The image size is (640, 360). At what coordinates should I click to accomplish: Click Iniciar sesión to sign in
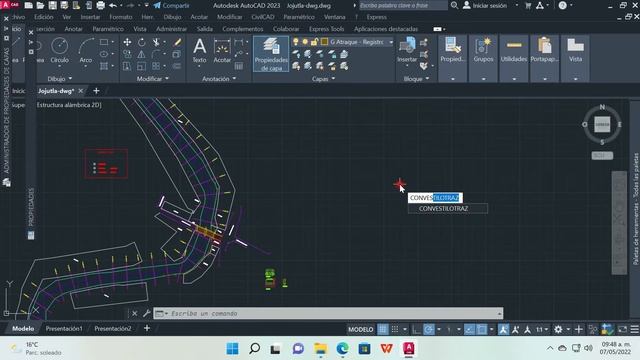[x=485, y=5]
